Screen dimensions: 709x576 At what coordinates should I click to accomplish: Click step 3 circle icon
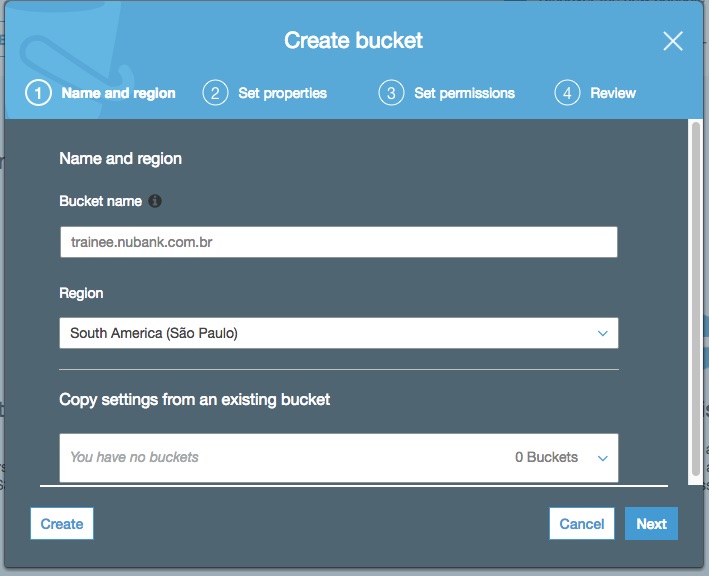click(390, 93)
